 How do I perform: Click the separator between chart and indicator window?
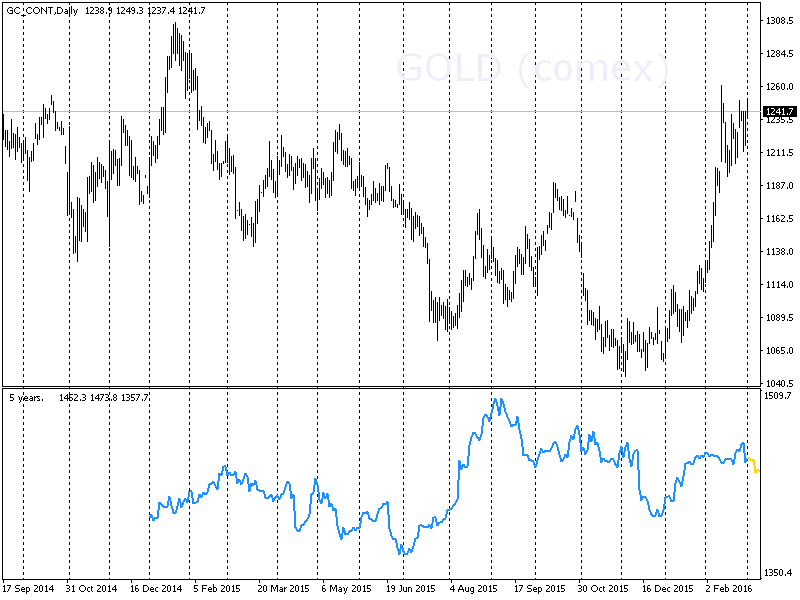coord(400,386)
